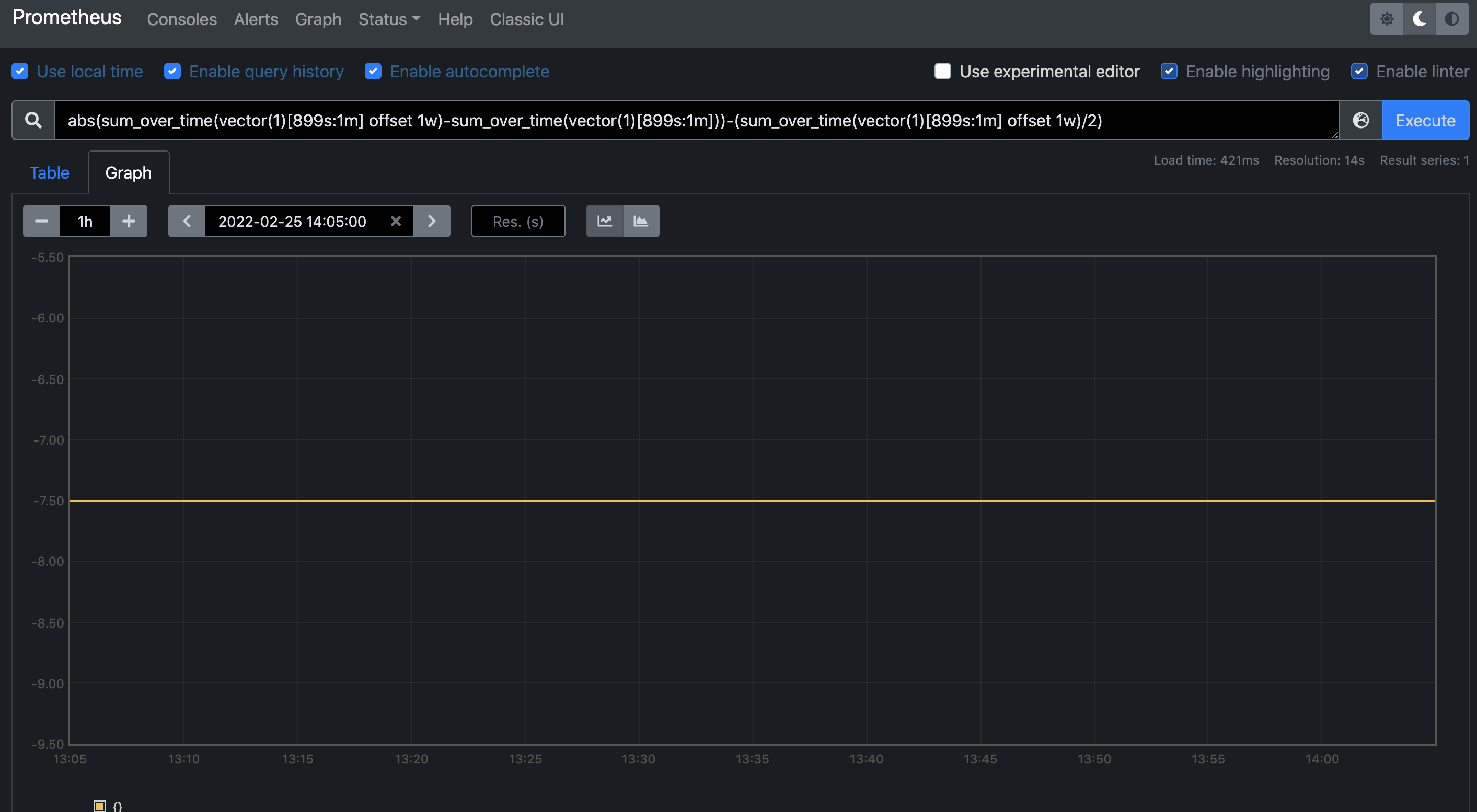1477x812 pixels.
Task: Increase time range with plus icon
Action: [x=129, y=221]
